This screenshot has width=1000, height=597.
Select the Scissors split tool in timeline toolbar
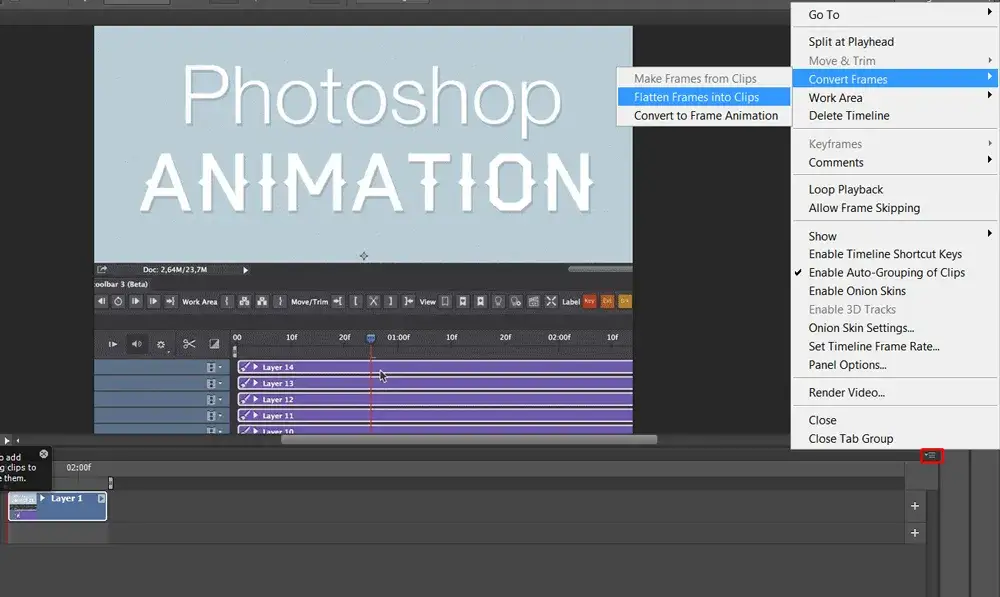coord(189,343)
